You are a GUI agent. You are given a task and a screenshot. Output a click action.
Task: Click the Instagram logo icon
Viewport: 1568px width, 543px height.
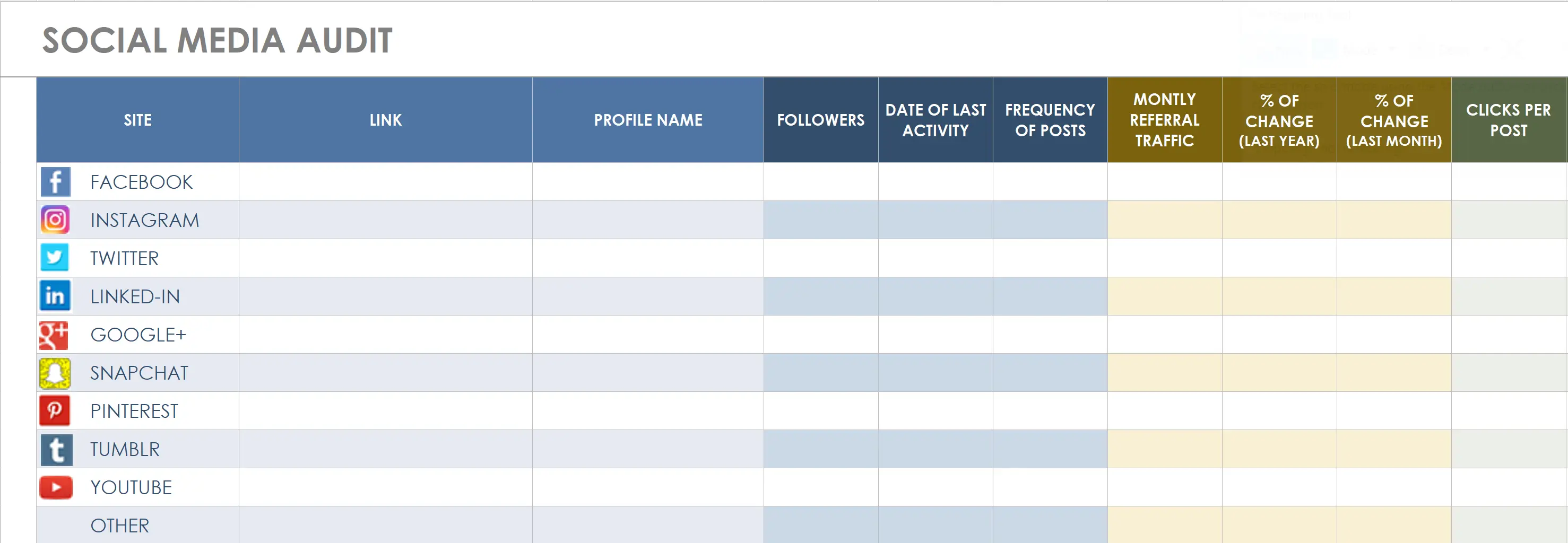[55, 220]
